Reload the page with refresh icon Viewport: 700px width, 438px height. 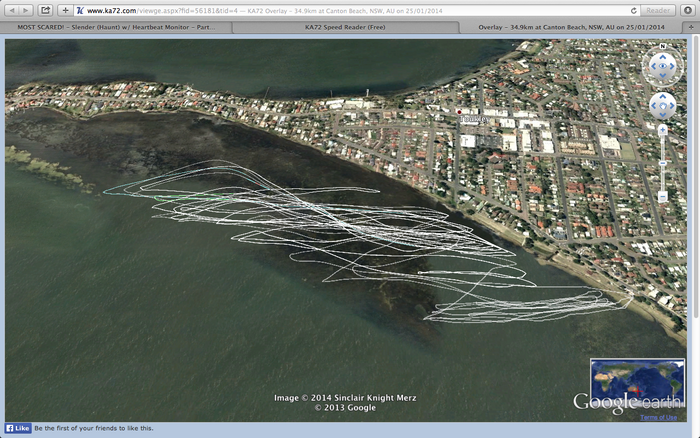pos(633,10)
